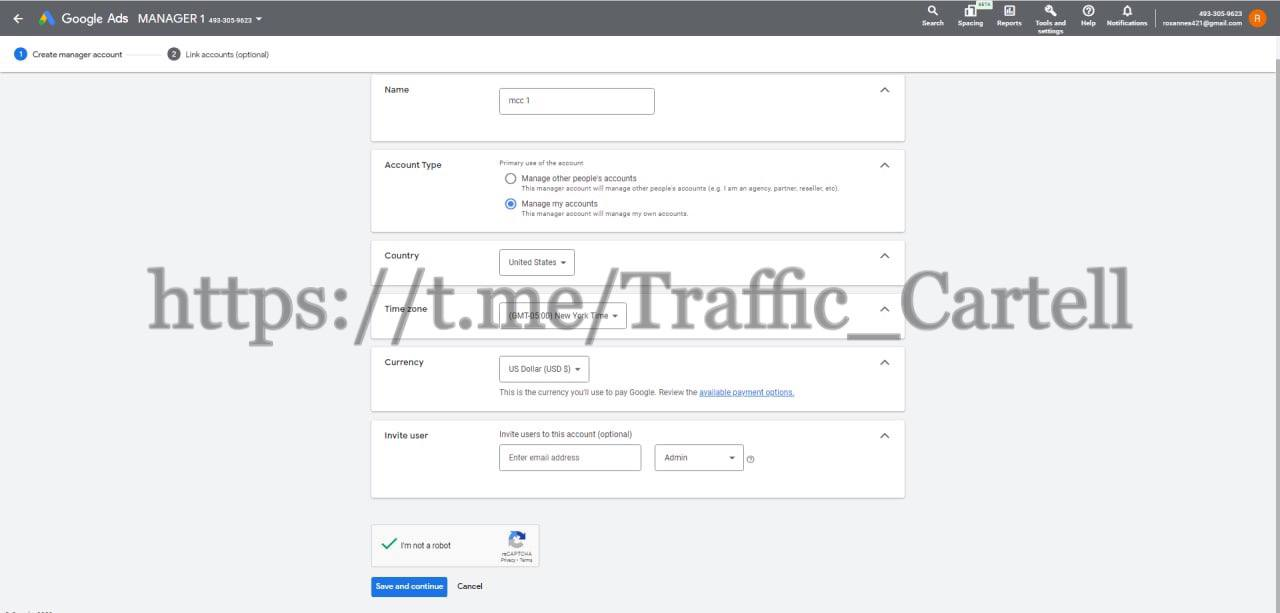The width and height of the screenshot is (1280, 613).
Task: Toggle I'm not a robot checkbox
Action: click(x=389, y=544)
